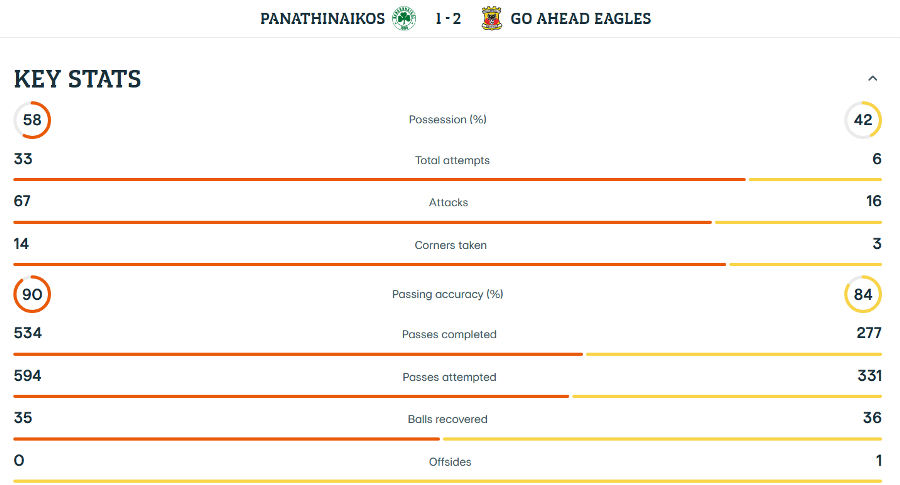Click the Go Ahead Eagles team name
Image resolution: width=900 pixels, height=485 pixels.
[x=580, y=19]
